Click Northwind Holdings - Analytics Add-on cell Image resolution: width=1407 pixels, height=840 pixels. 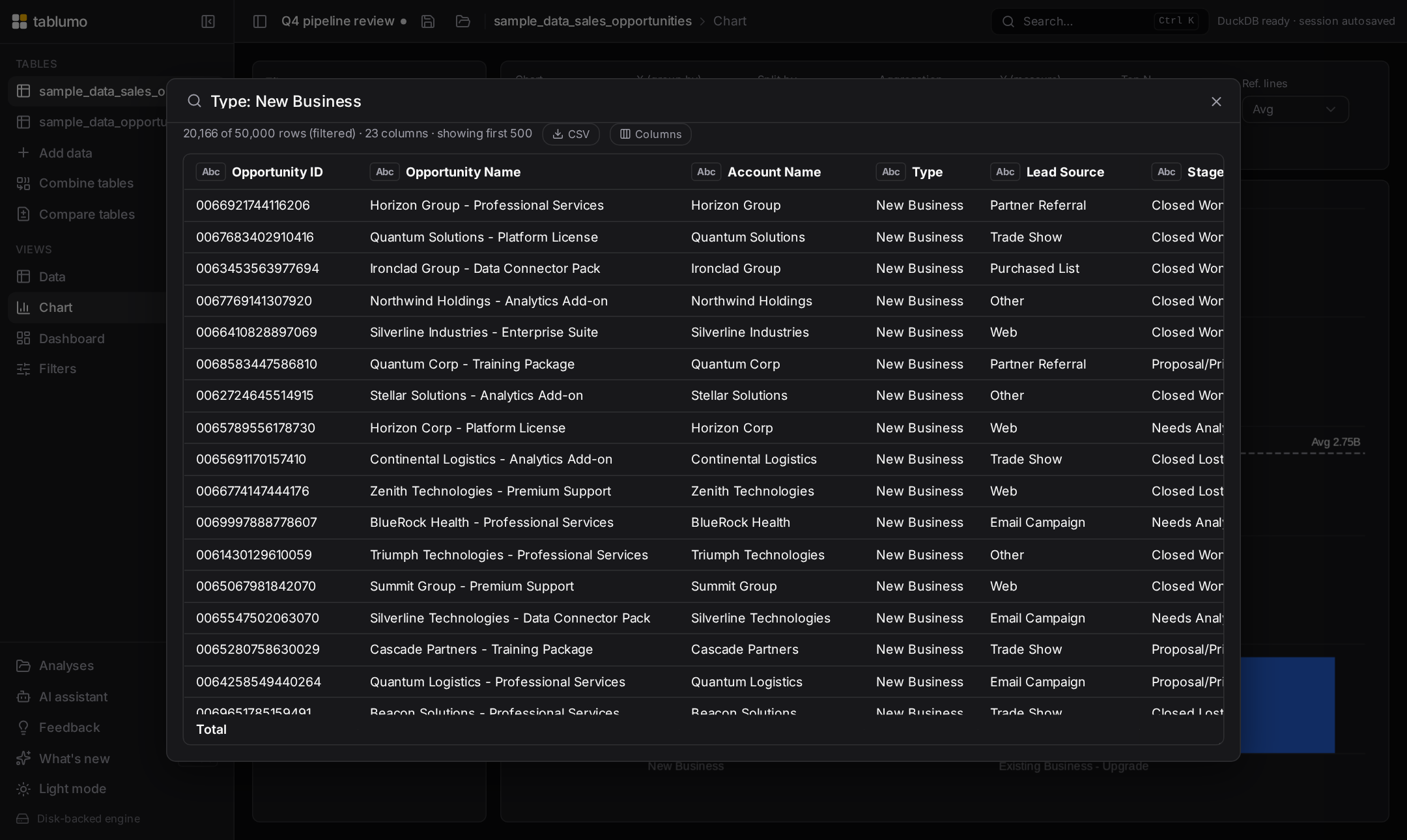tap(489, 301)
